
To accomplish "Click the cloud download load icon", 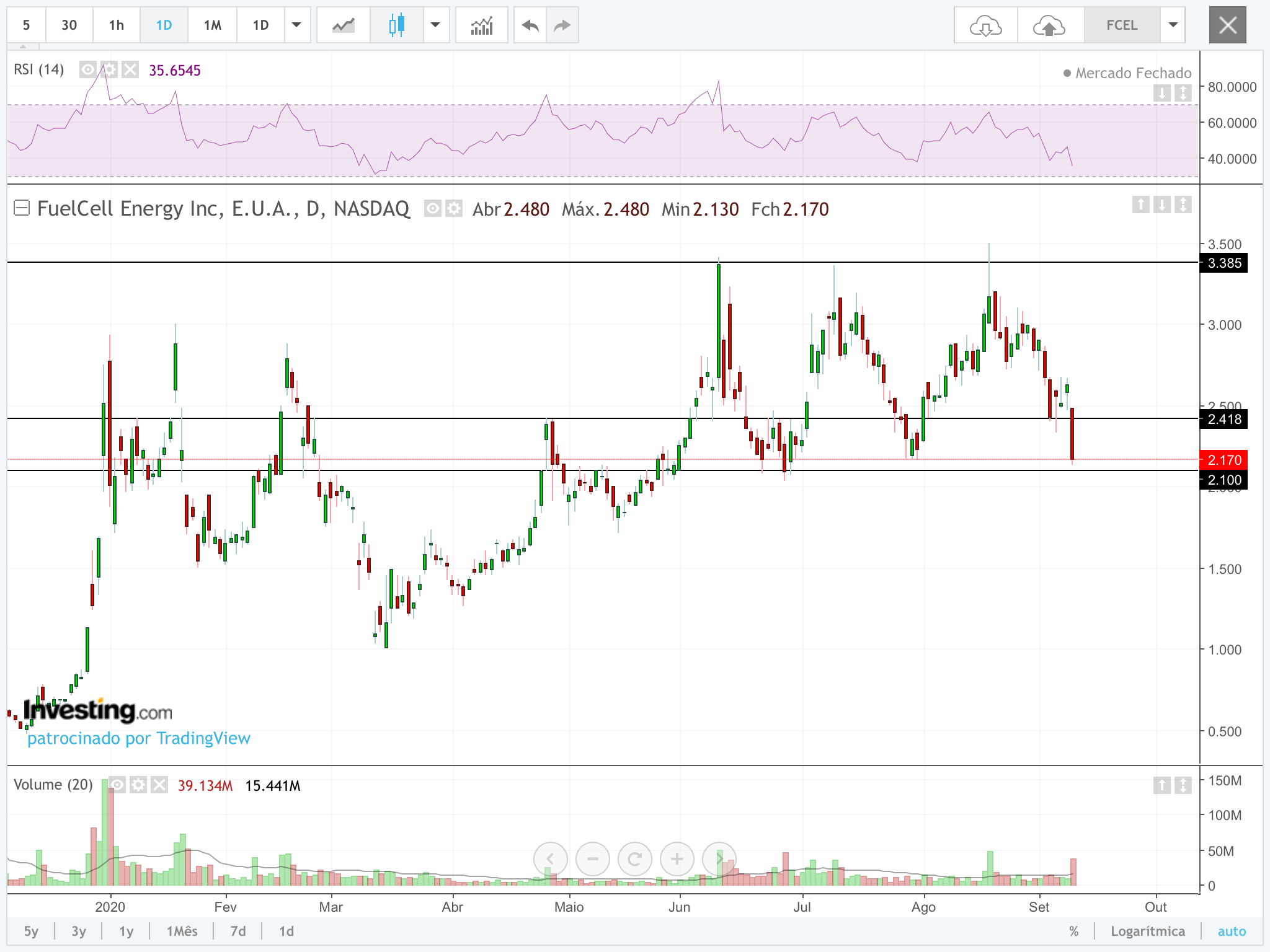I will (985, 25).
